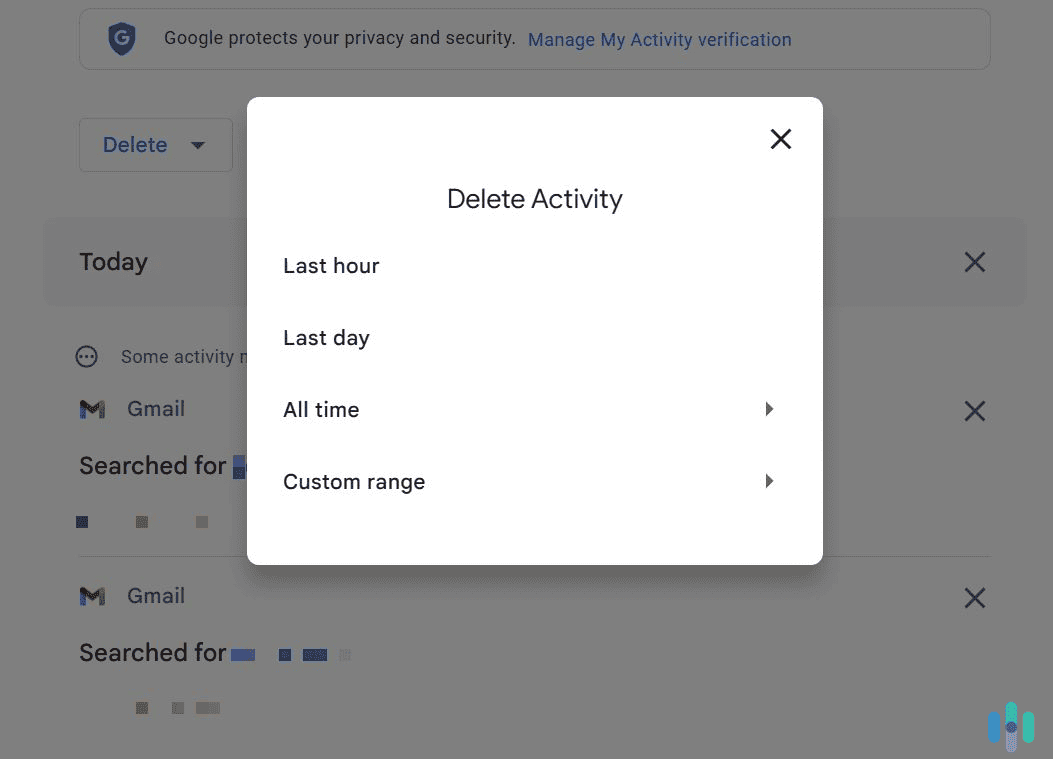Dismiss the Today activity group
The width and height of the screenshot is (1053, 759).
(x=974, y=261)
